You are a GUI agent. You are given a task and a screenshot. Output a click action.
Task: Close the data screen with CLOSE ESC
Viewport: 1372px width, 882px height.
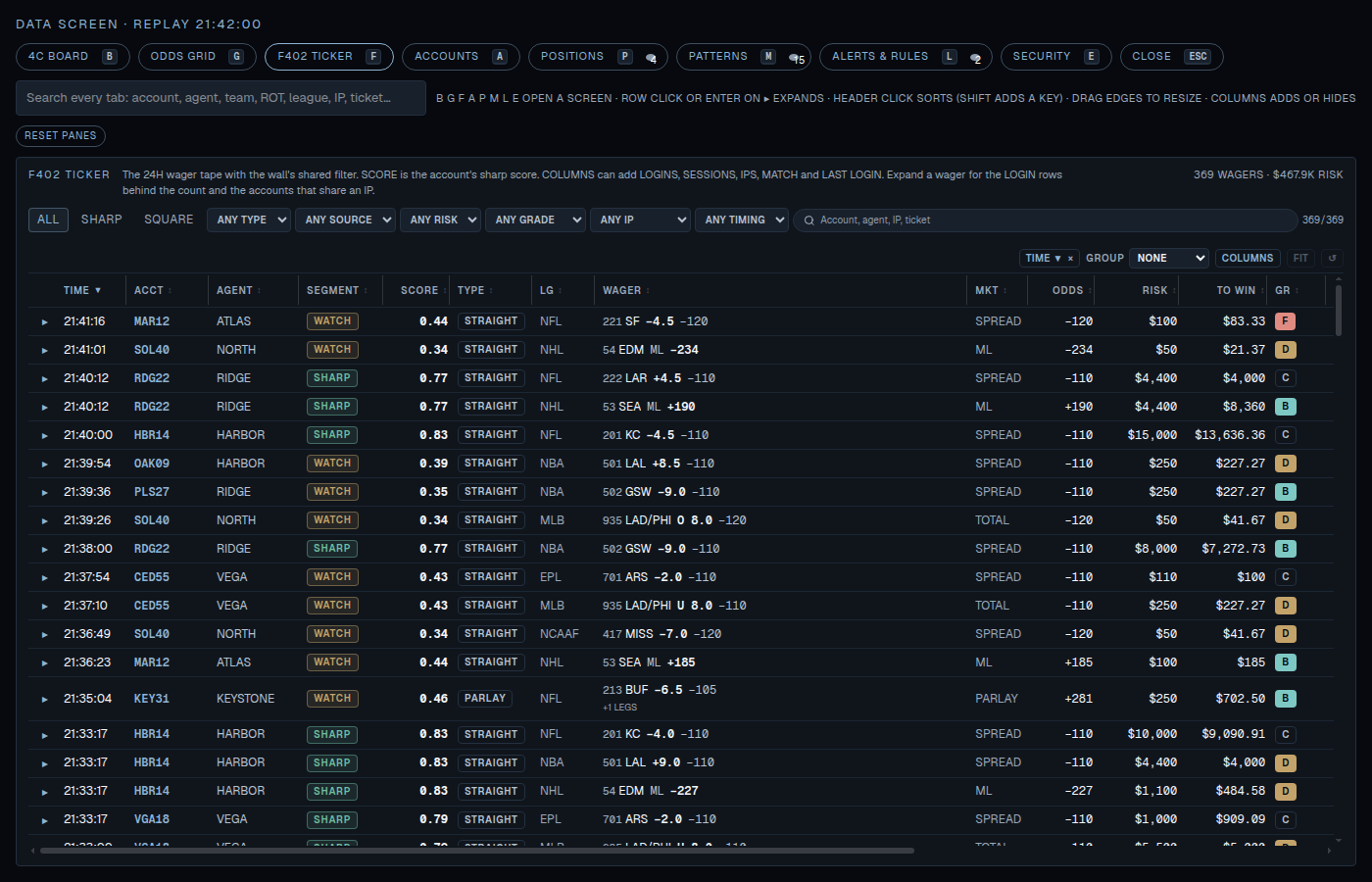1171,57
